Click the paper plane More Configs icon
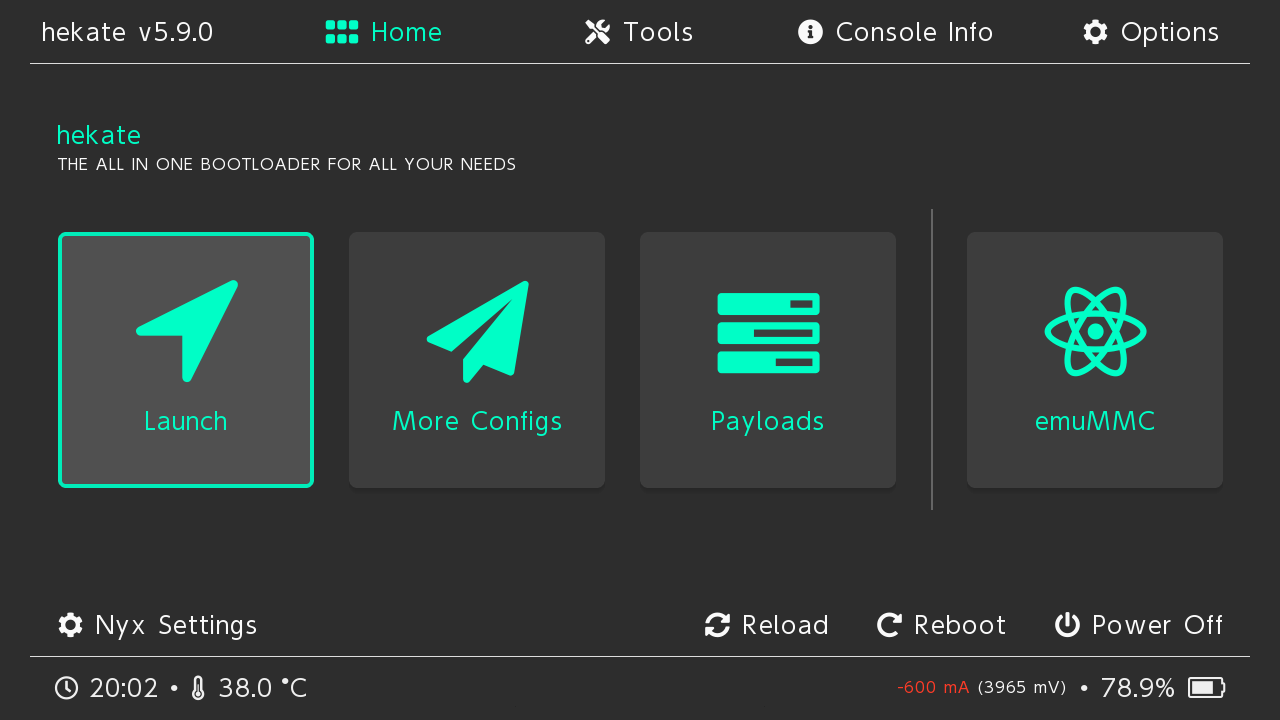The height and width of the screenshot is (720, 1280). click(477, 331)
